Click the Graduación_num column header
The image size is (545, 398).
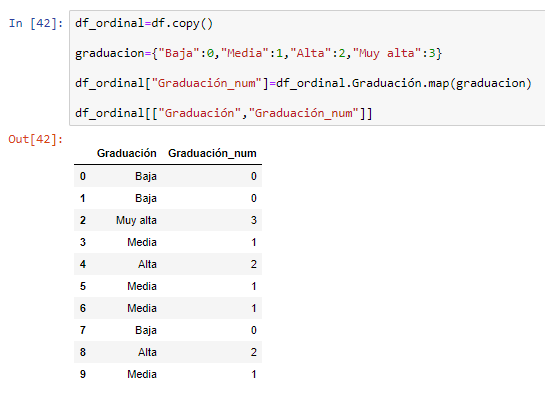[212, 153]
